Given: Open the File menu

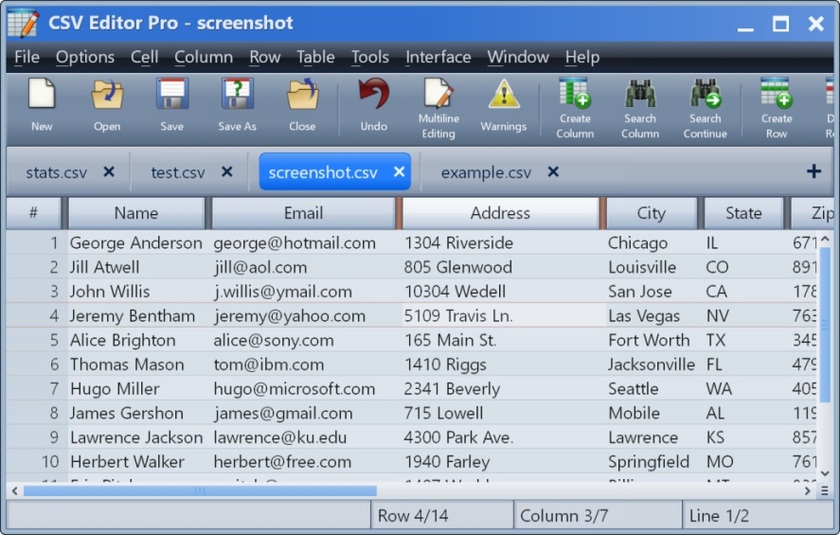Looking at the screenshot, I should pyautogui.click(x=27, y=57).
